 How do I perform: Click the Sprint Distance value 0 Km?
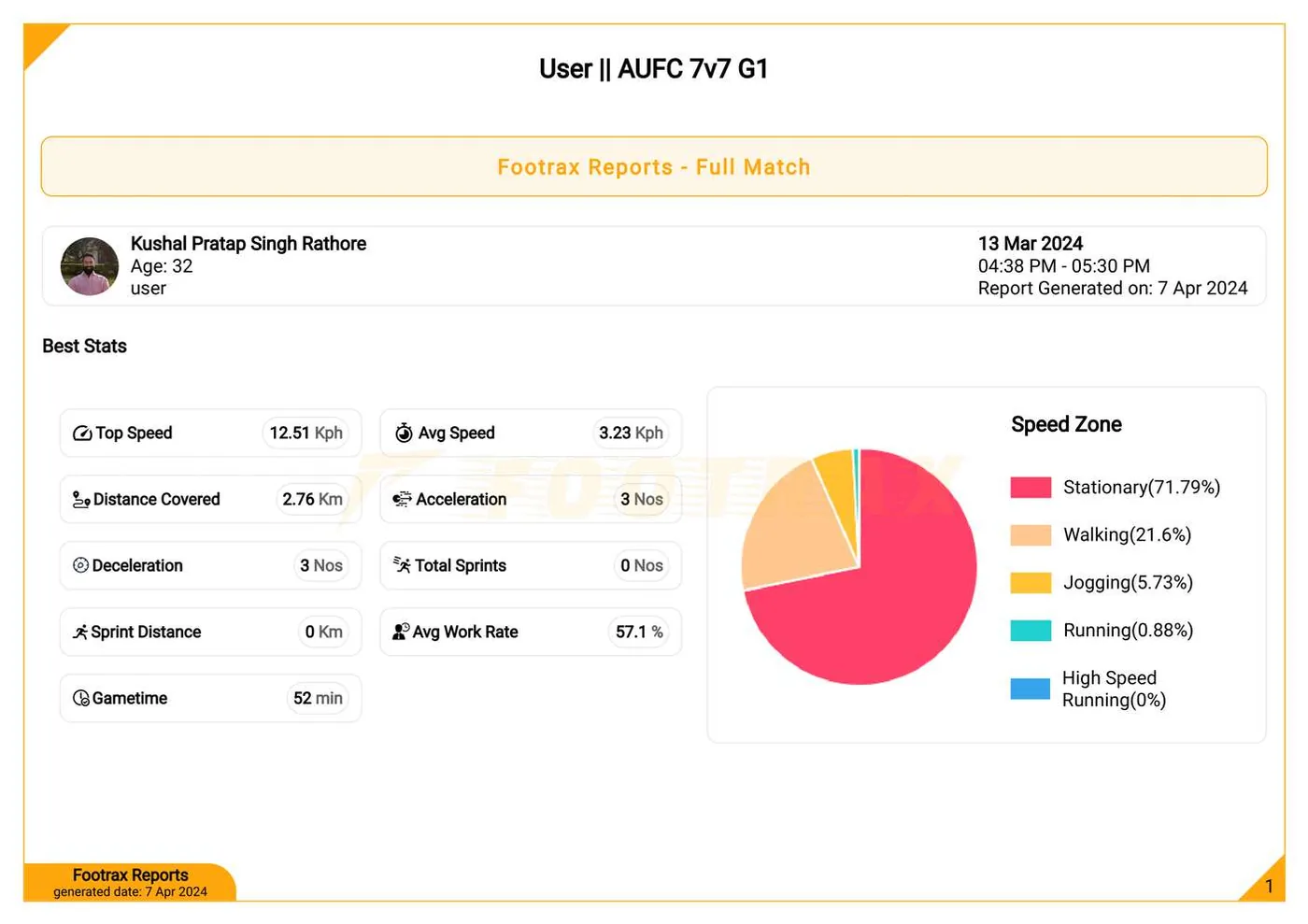tap(324, 633)
